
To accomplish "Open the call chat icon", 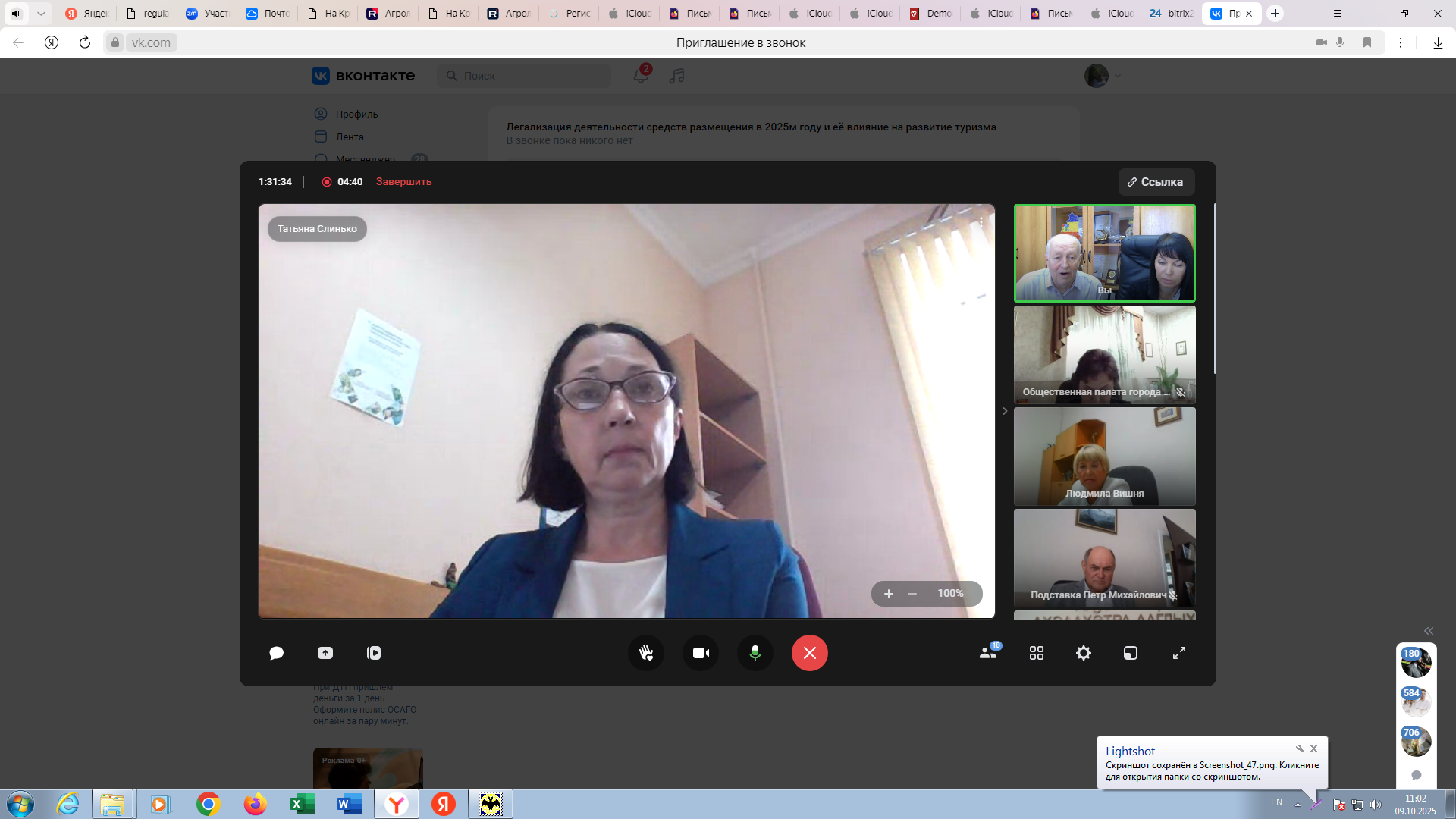I will pyautogui.click(x=276, y=653).
